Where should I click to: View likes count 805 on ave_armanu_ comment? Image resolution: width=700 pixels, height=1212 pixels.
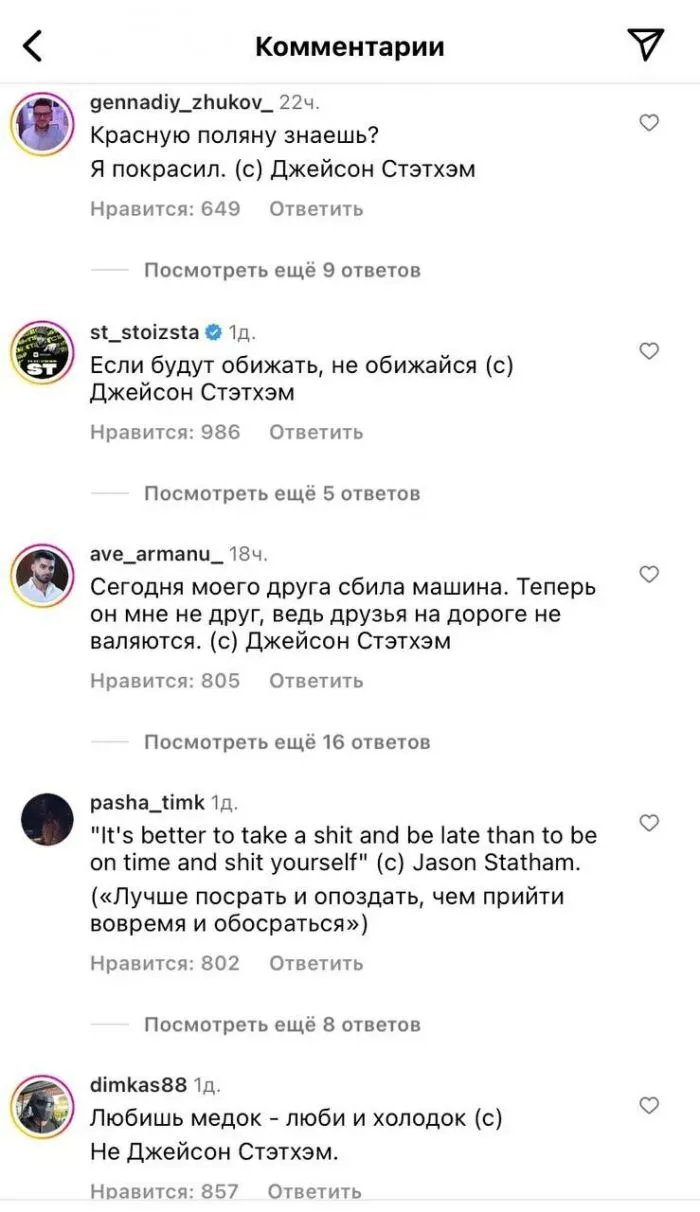165,681
